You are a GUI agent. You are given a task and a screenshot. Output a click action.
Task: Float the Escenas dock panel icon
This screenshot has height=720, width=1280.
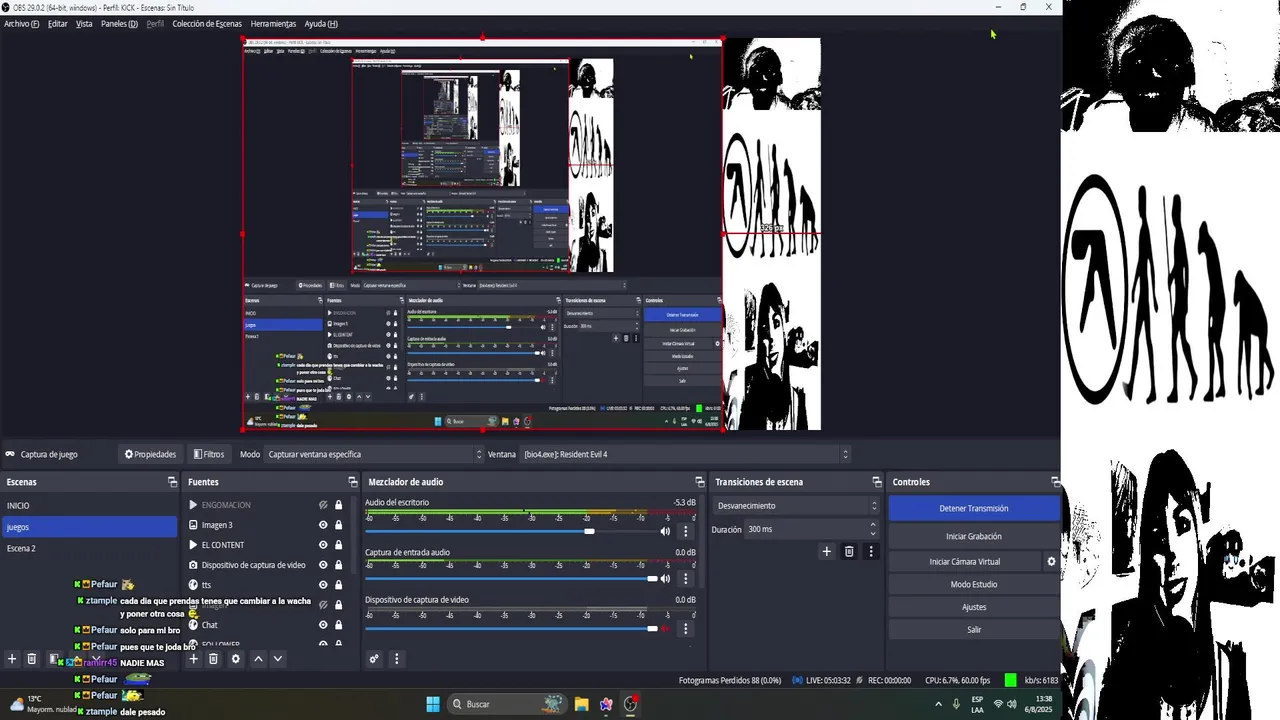click(x=172, y=482)
